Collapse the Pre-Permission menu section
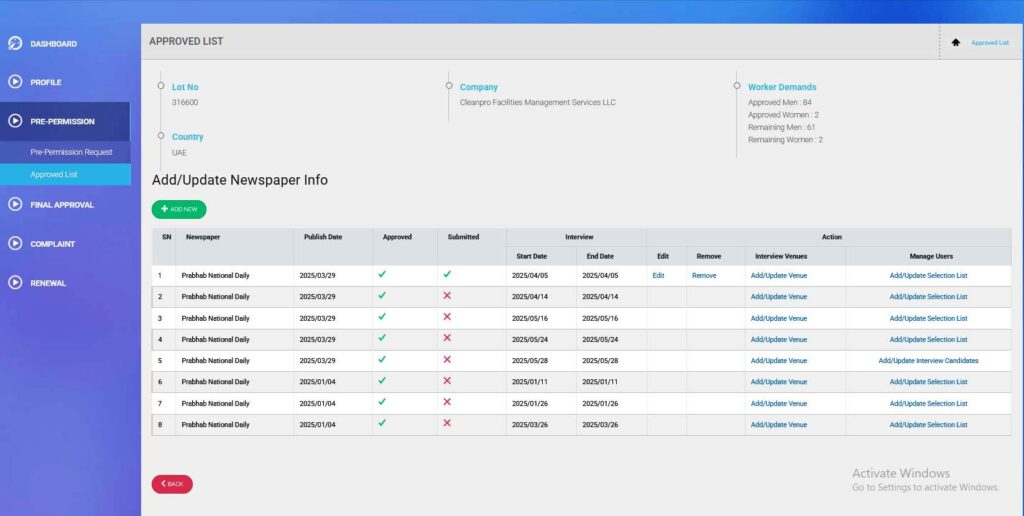The image size is (1024, 516). pos(62,122)
